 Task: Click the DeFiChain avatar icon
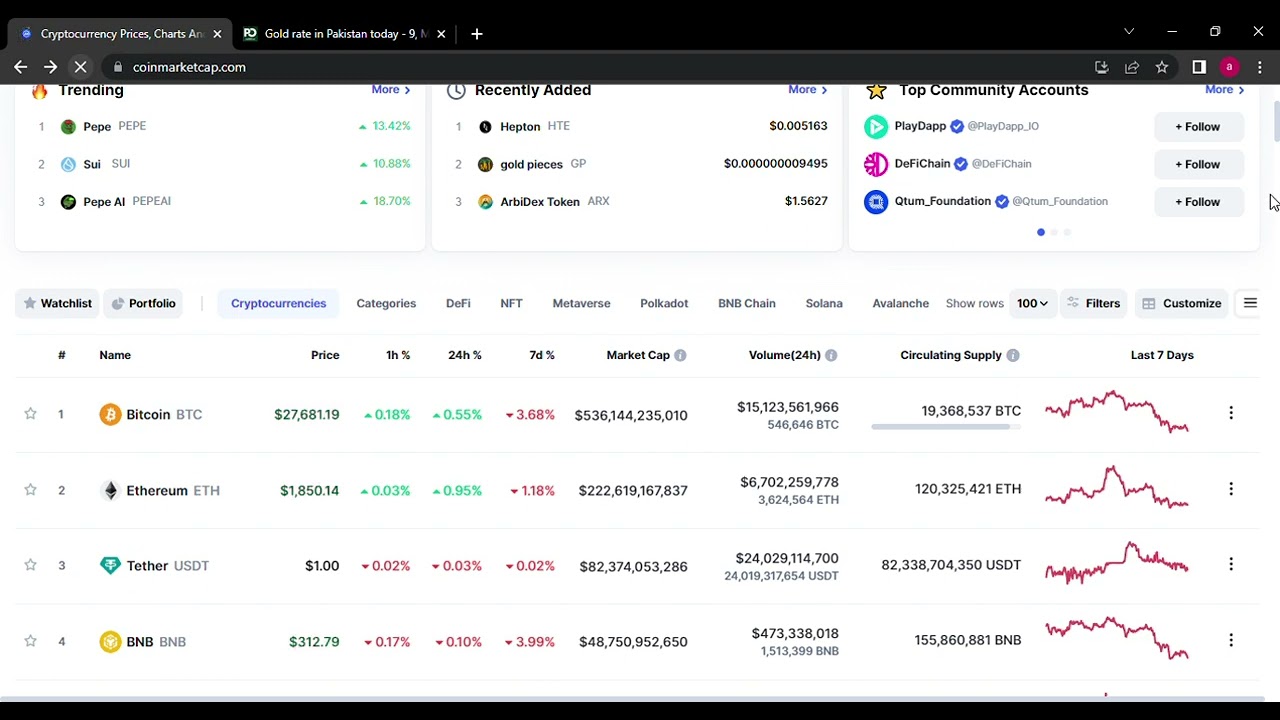point(876,164)
